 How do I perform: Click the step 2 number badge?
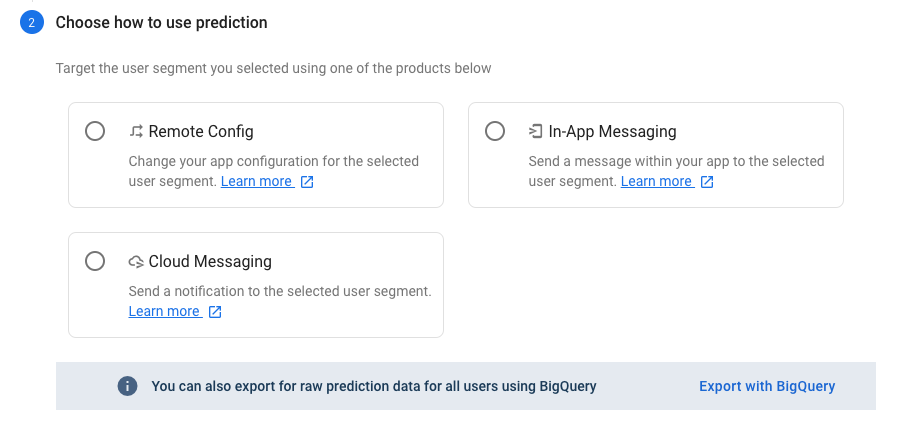[x=31, y=22]
